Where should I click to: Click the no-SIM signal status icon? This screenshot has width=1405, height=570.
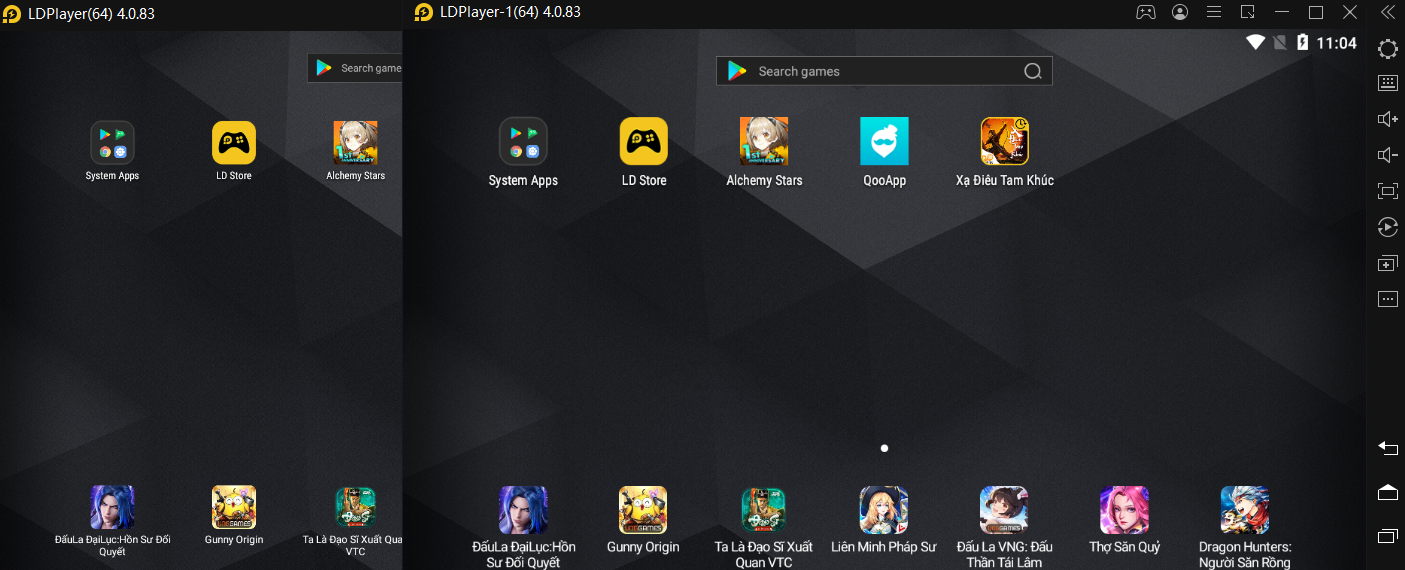click(x=1279, y=42)
